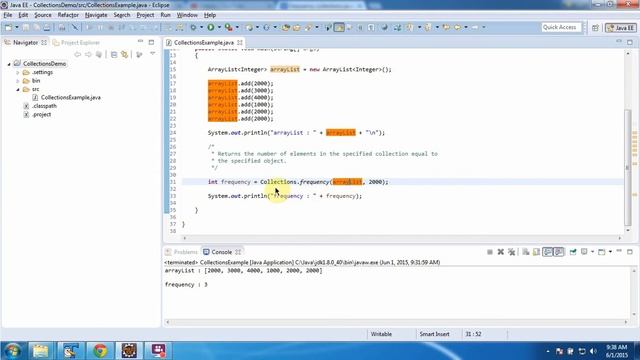Open the Open Console dropdown arrow
The image size is (640, 360).
tap(610, 252)
